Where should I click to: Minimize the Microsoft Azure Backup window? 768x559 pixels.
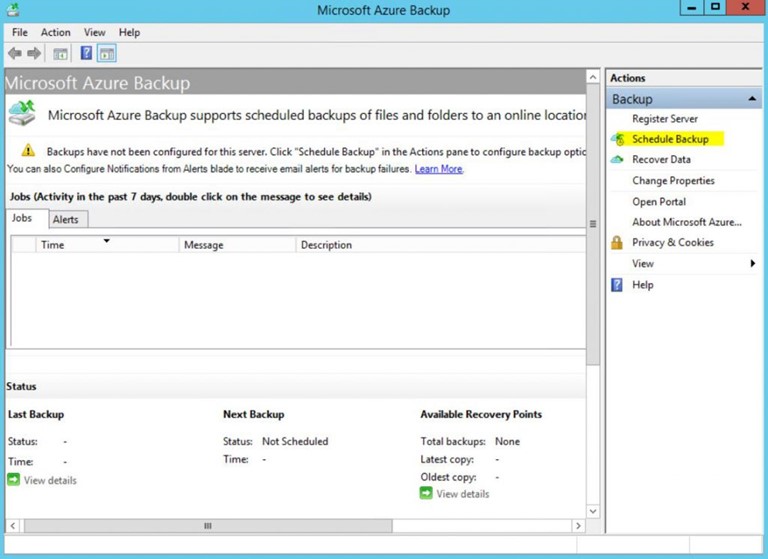point(692,7)
